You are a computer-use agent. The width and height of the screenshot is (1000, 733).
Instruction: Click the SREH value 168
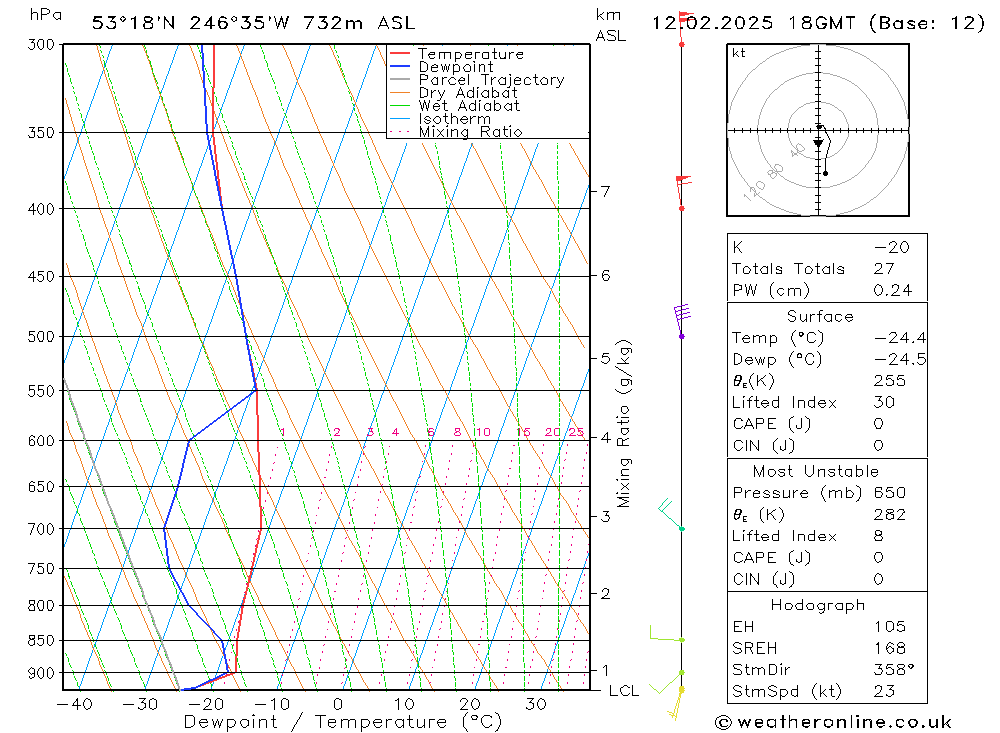[x=890, y=648]
